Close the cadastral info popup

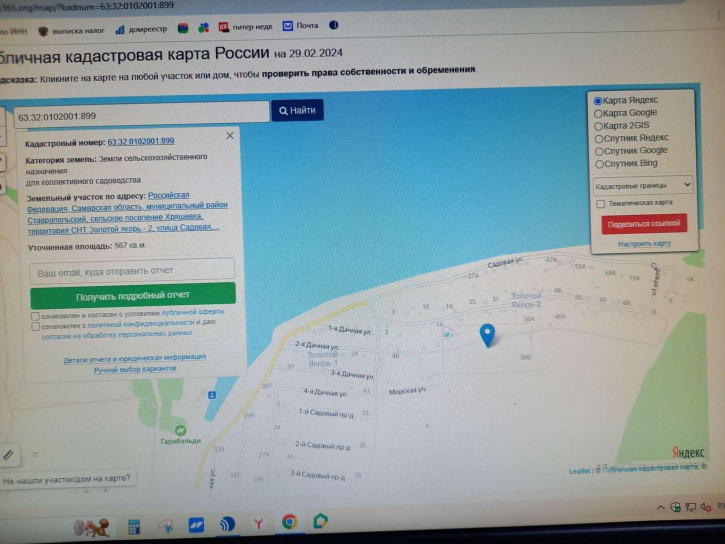pyautogui.click(x=230, y=136)
